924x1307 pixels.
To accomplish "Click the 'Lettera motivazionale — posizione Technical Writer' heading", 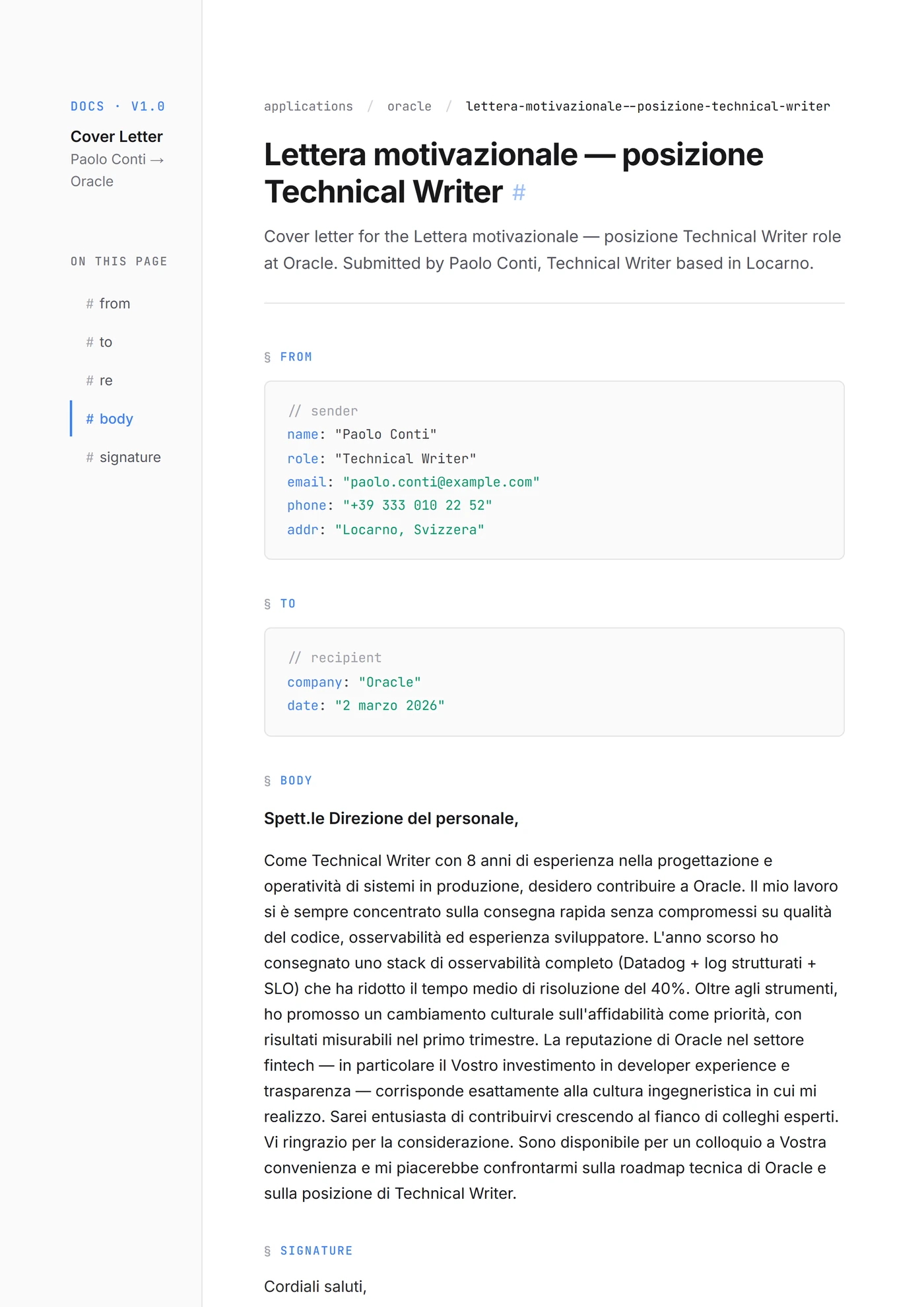I will (x=513, y=173).
